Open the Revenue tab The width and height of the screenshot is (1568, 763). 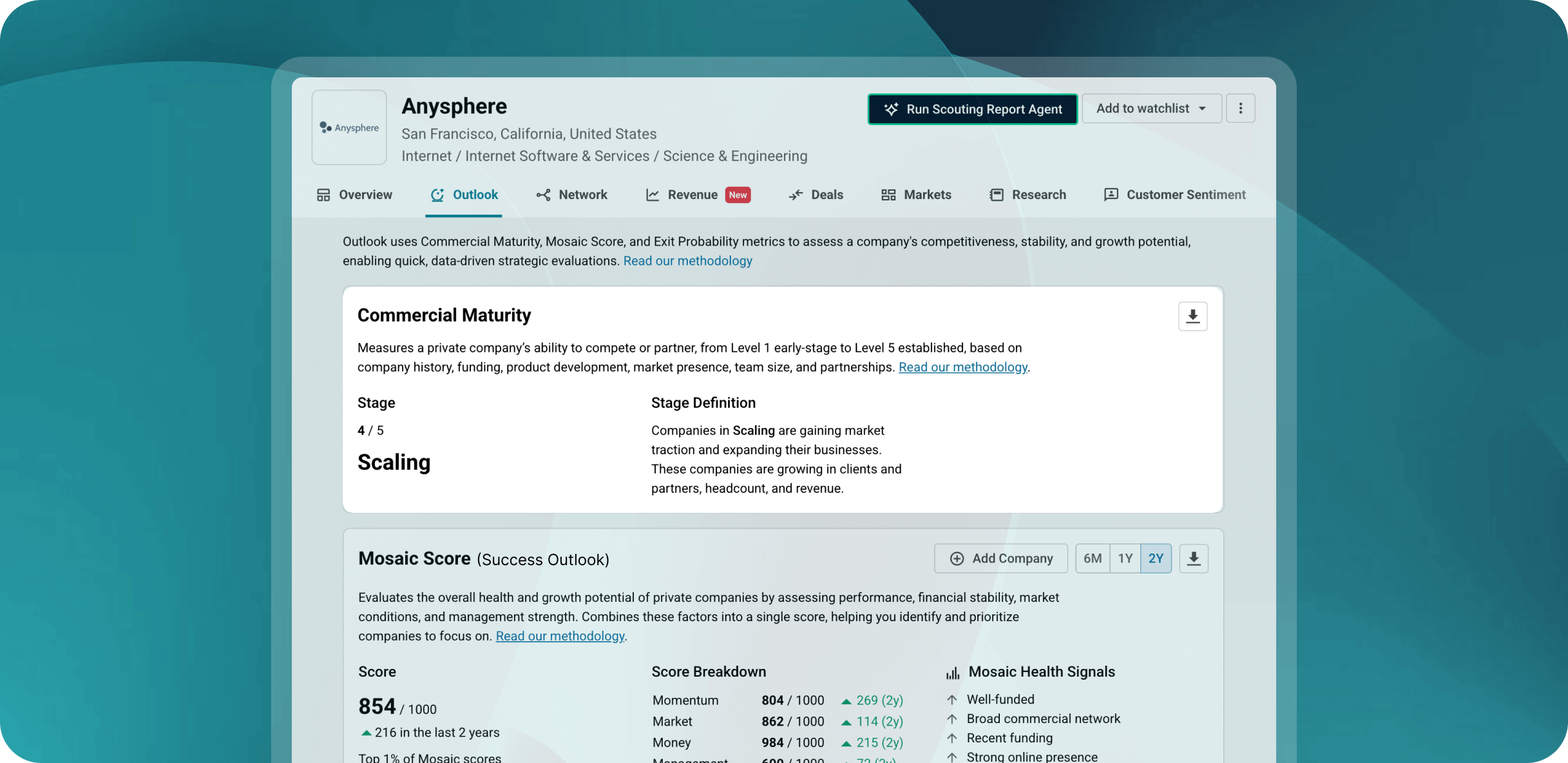click(x=692, y=195)
